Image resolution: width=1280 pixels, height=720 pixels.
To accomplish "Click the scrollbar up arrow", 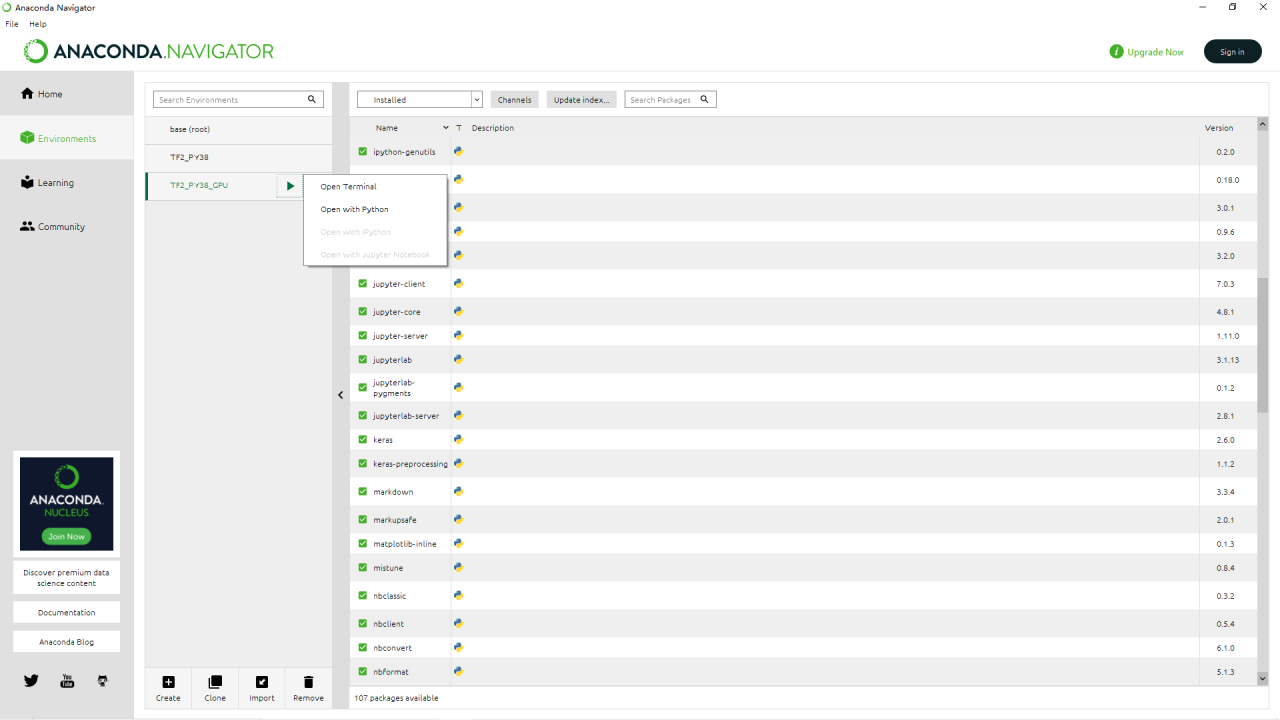I will coord(1262,124).
